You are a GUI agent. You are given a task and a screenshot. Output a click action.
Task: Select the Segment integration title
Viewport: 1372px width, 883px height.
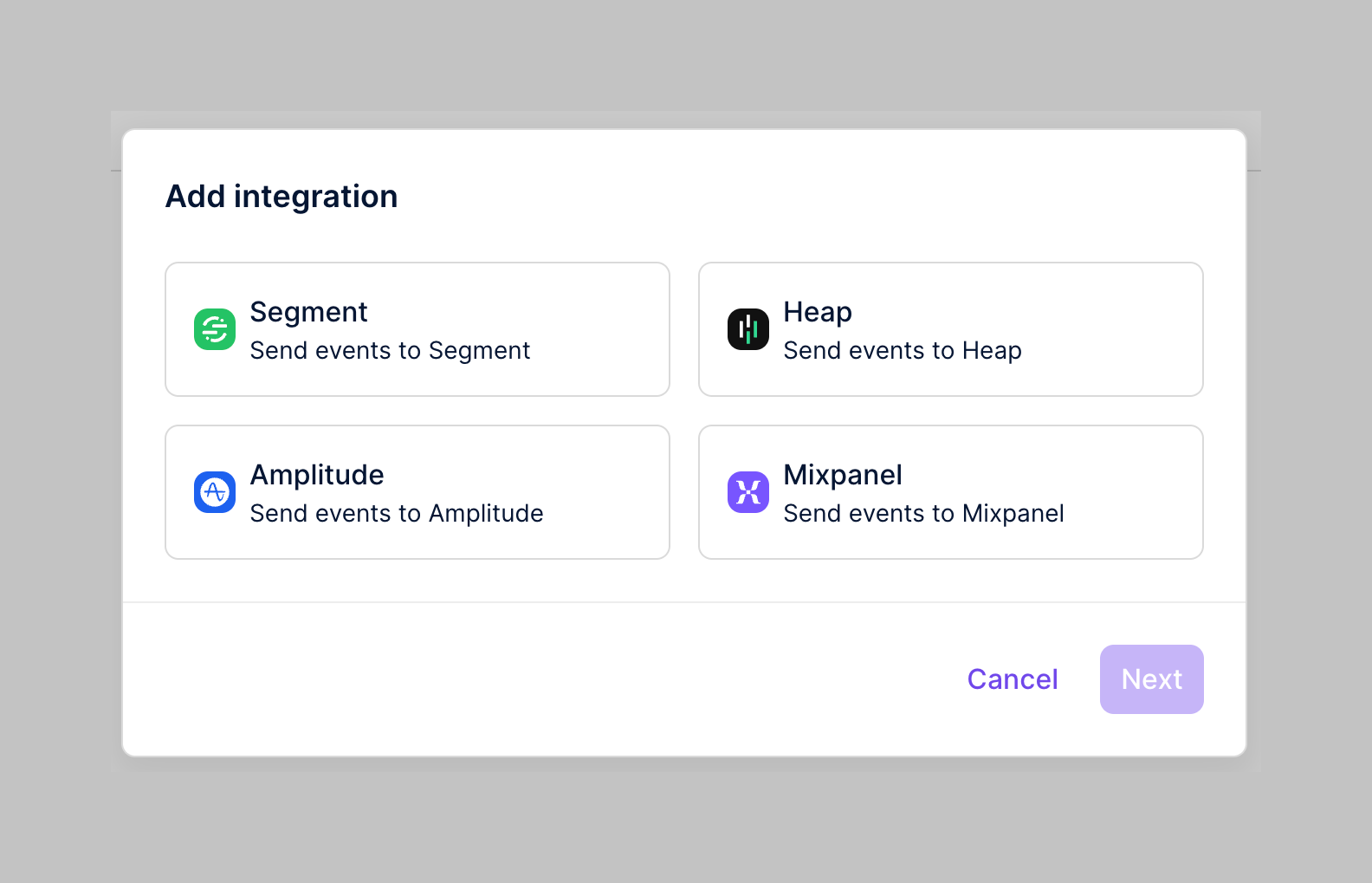tap(308, 312)
